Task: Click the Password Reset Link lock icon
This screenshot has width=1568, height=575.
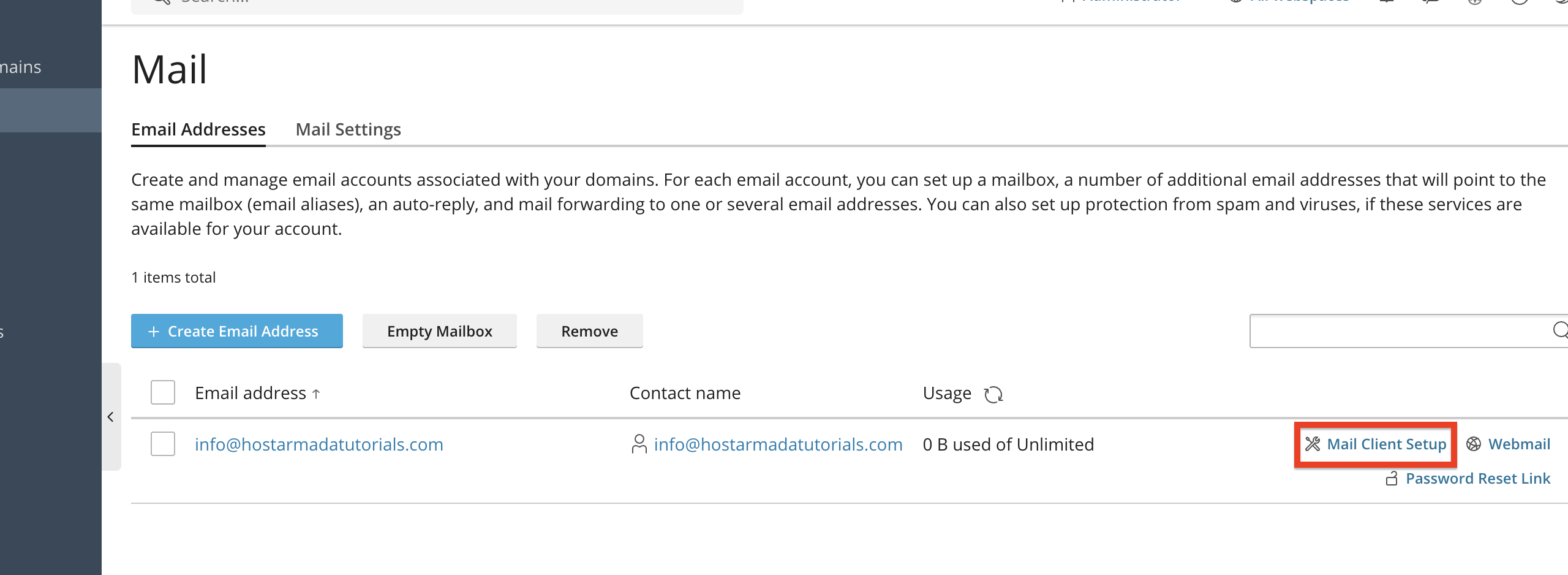Action: coord(1392,479)
